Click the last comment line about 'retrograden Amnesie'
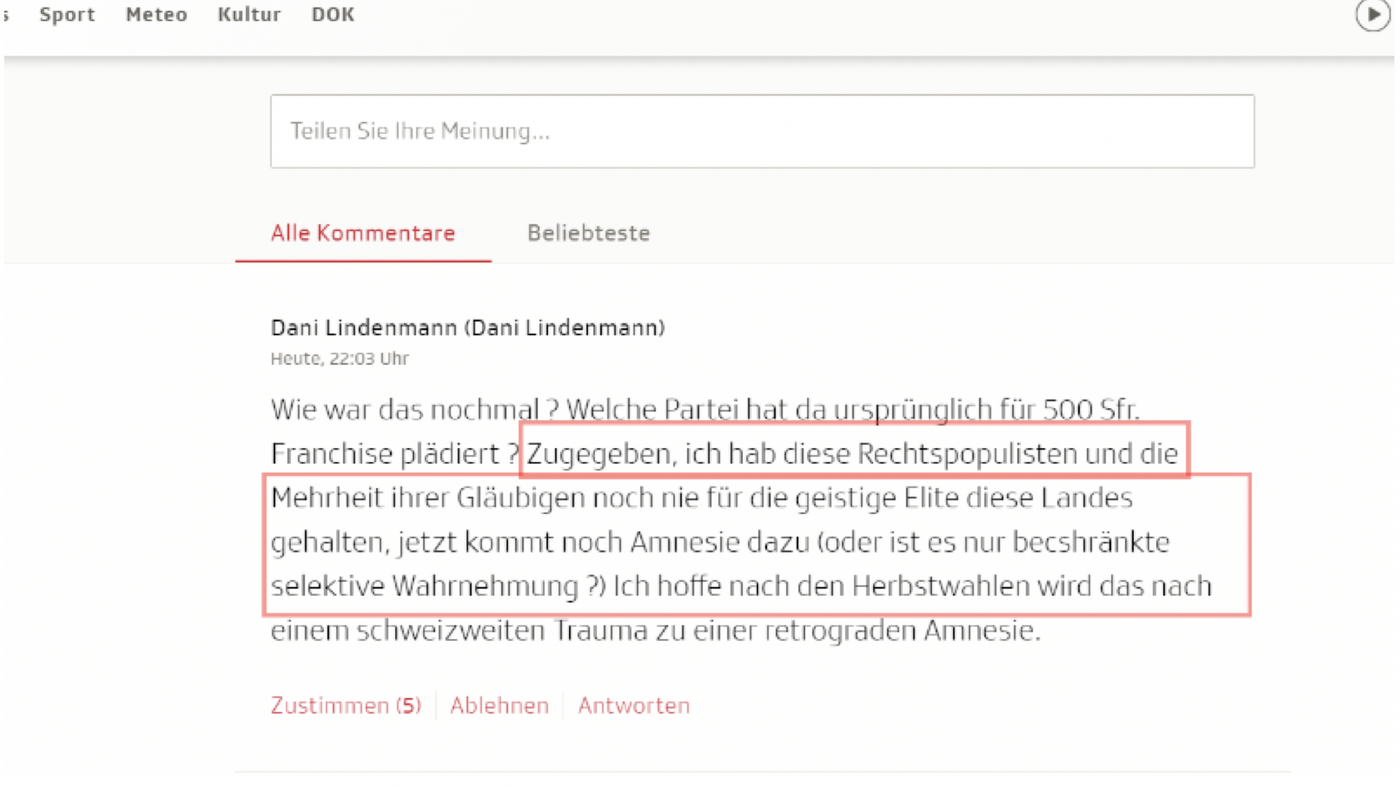Viewport: 1400px width, 787px height. point(655,632)
